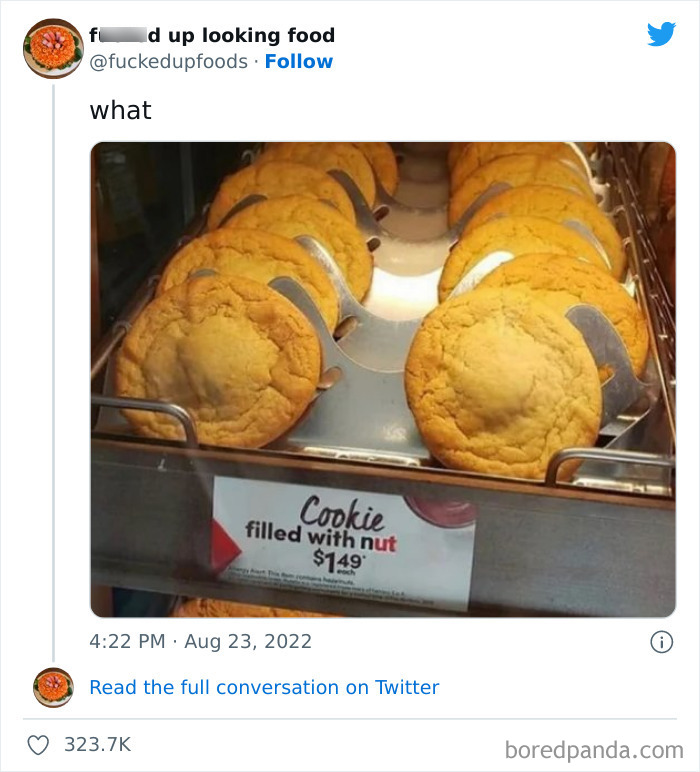Open the author's profile avatar at top

pos(52,48)
